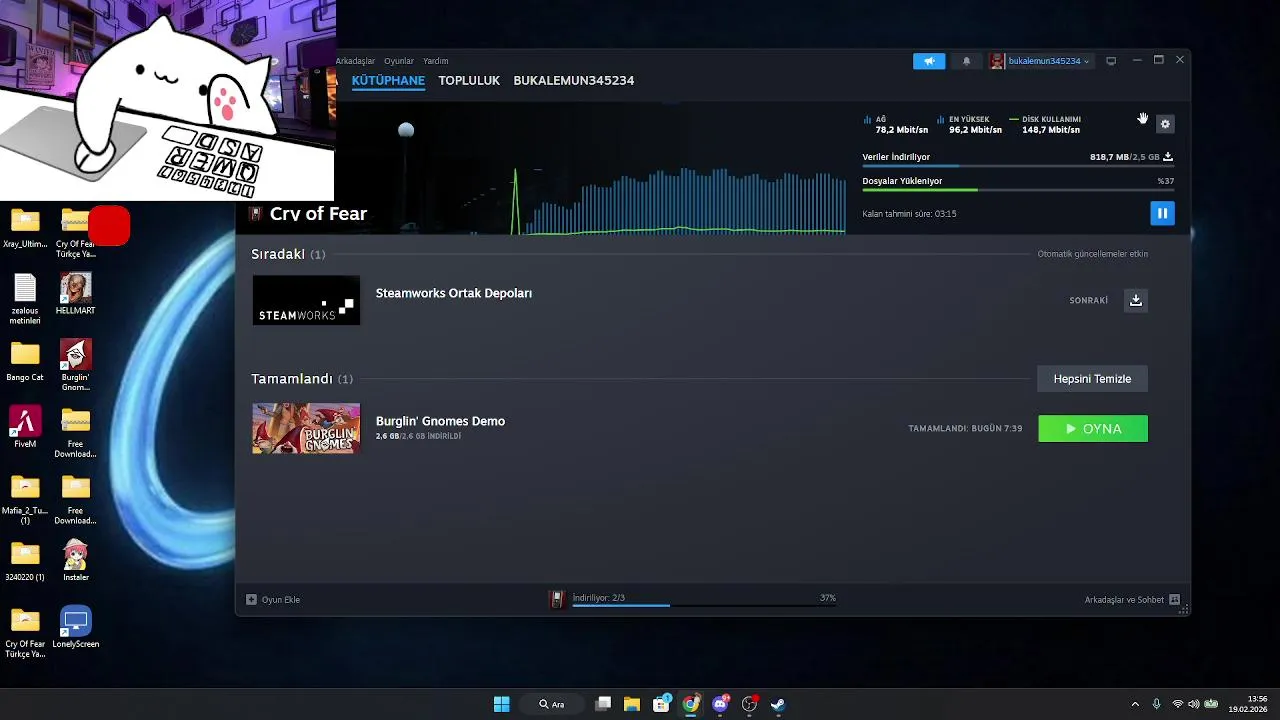Switch Steam to Big Picture mode
The height and width of the screenshot is (720, 1280).
[1111, 61]
